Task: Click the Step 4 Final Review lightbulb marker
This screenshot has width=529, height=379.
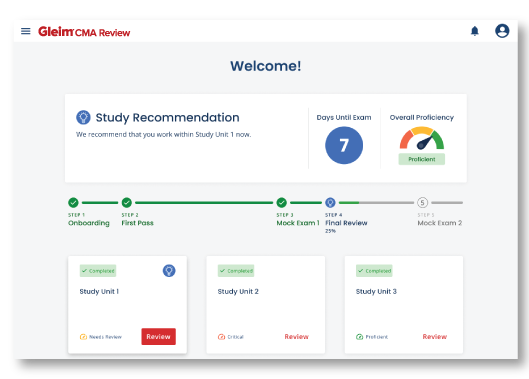Action: pos(330,202)
